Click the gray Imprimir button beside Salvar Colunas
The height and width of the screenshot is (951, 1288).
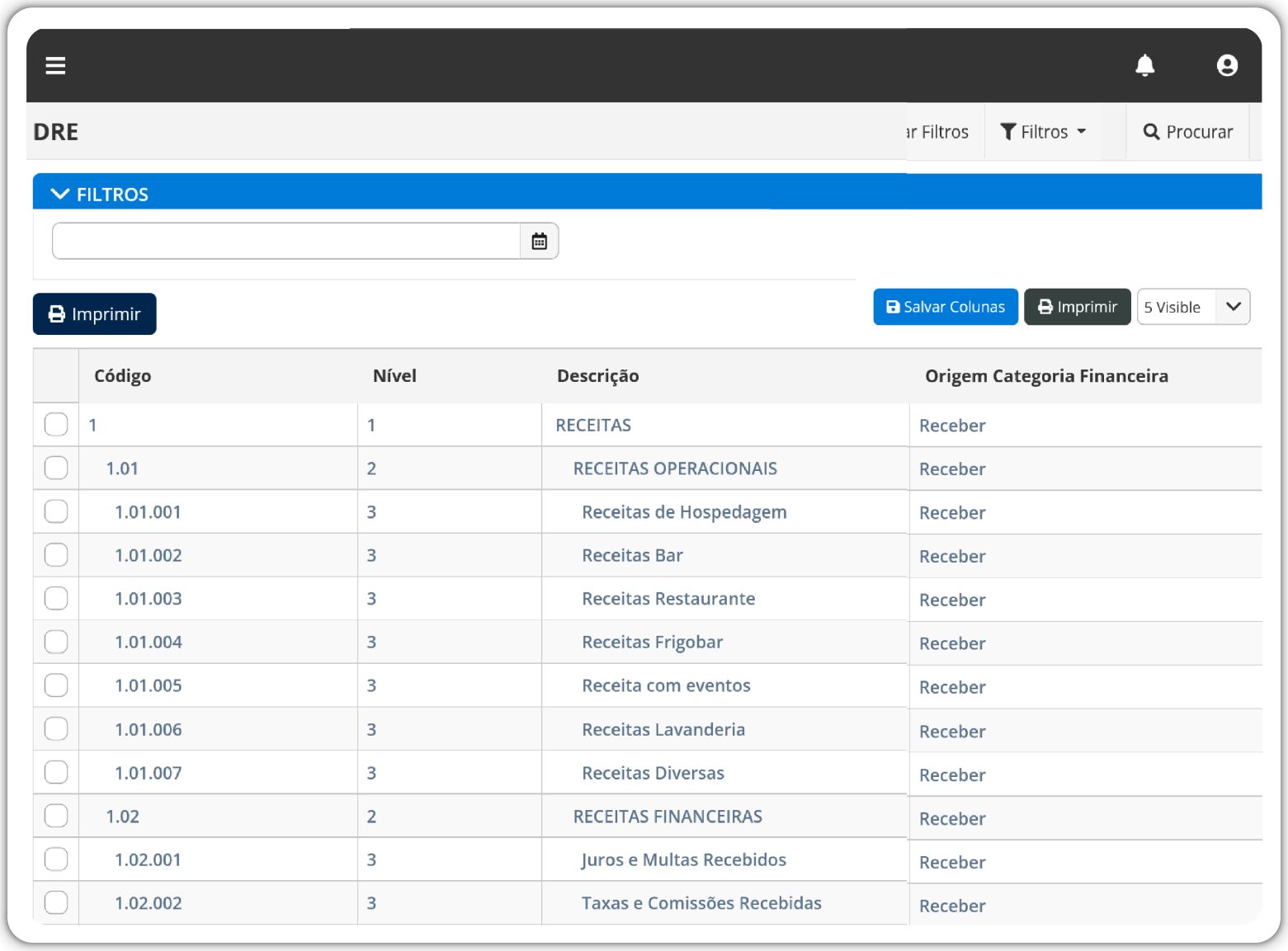click(x=1078, y=307)
